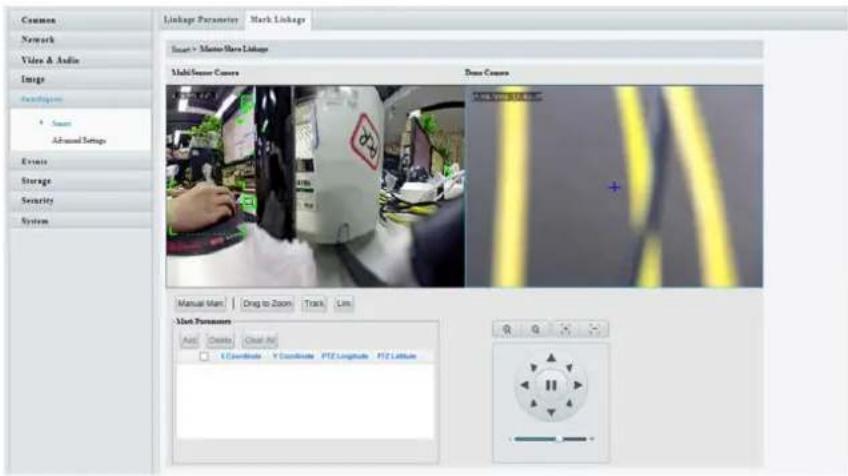
Task: Collapse the Intelligent menu section
Action: pyautogui.click(x=80, y=99)
